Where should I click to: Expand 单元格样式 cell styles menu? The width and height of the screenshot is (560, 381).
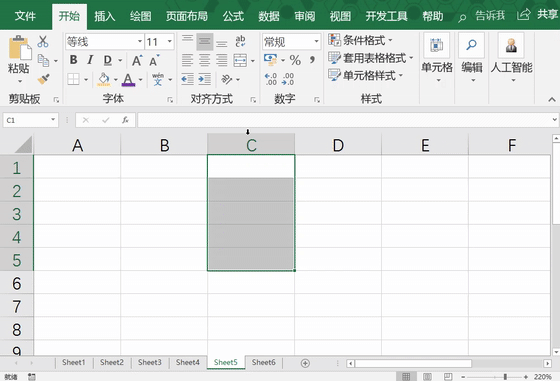(365, 75)
